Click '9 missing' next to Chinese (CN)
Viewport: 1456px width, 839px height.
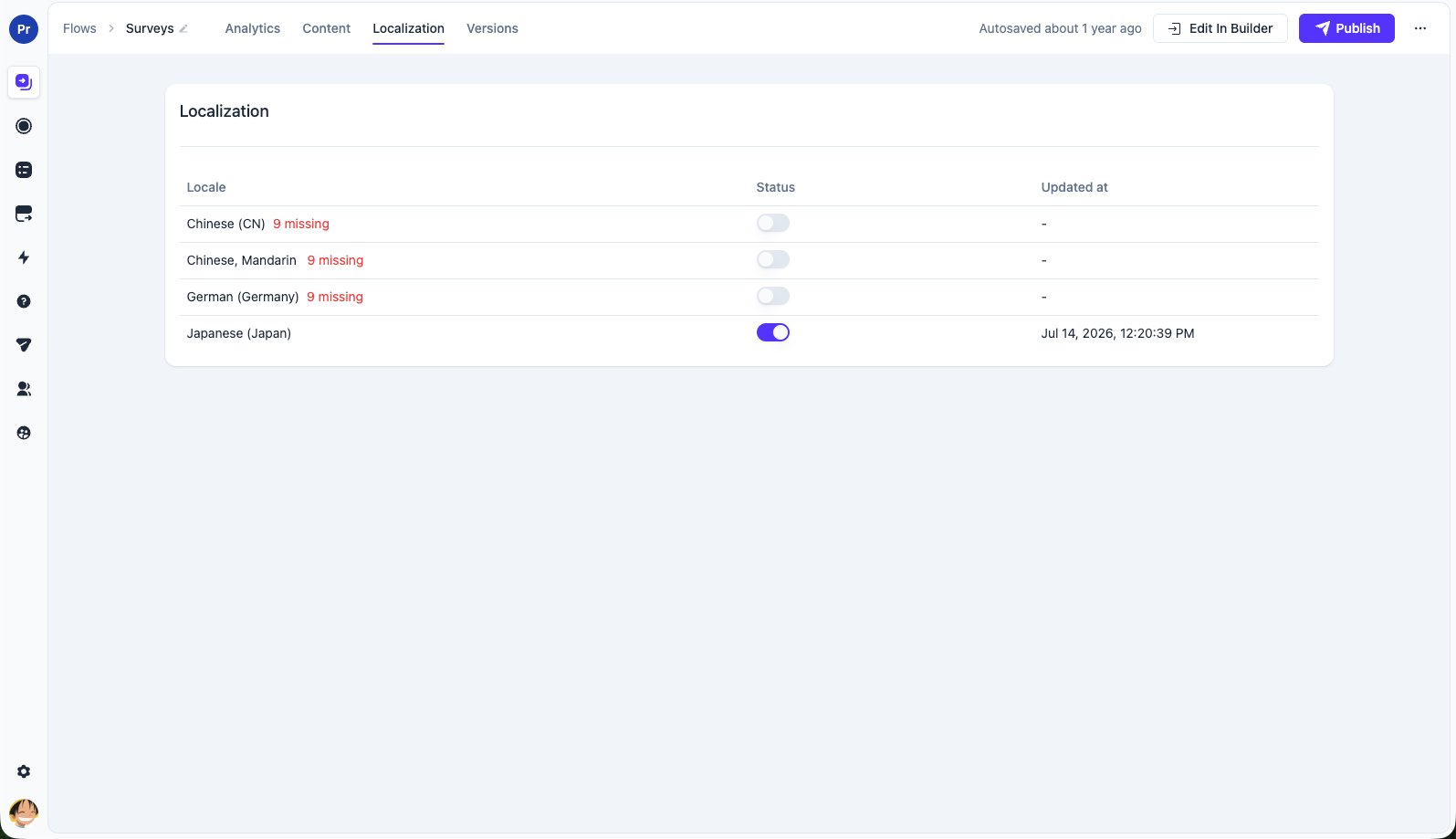click(x=301, y=224)
